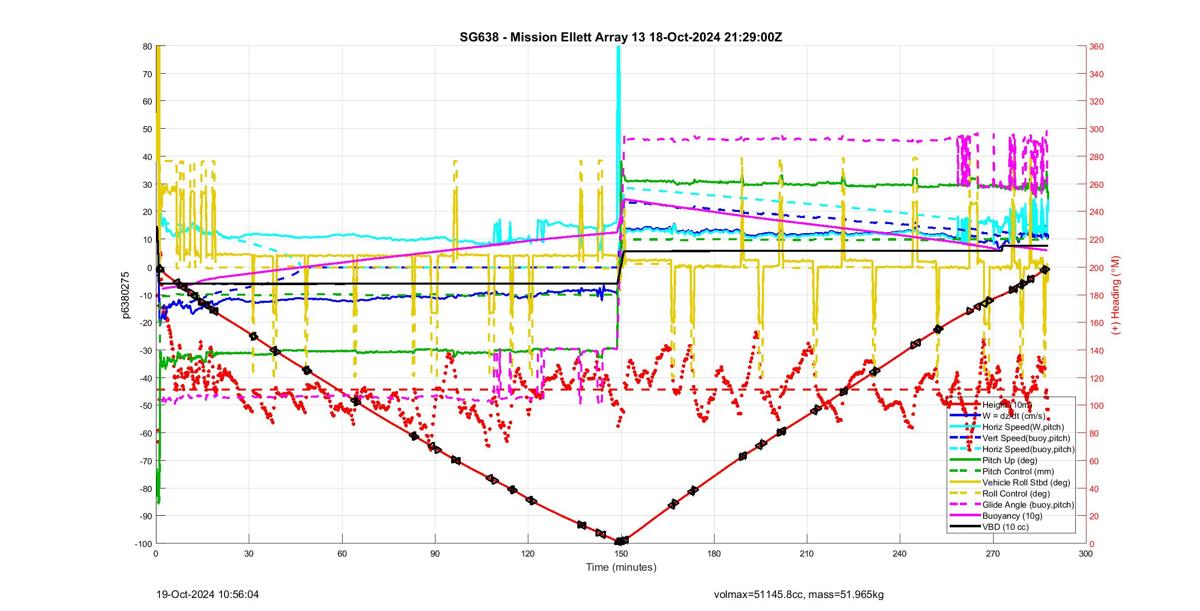Click the x-axis tick label '30'
Viewport: 1200px width, 611px height.
click(x=249, y=553)
